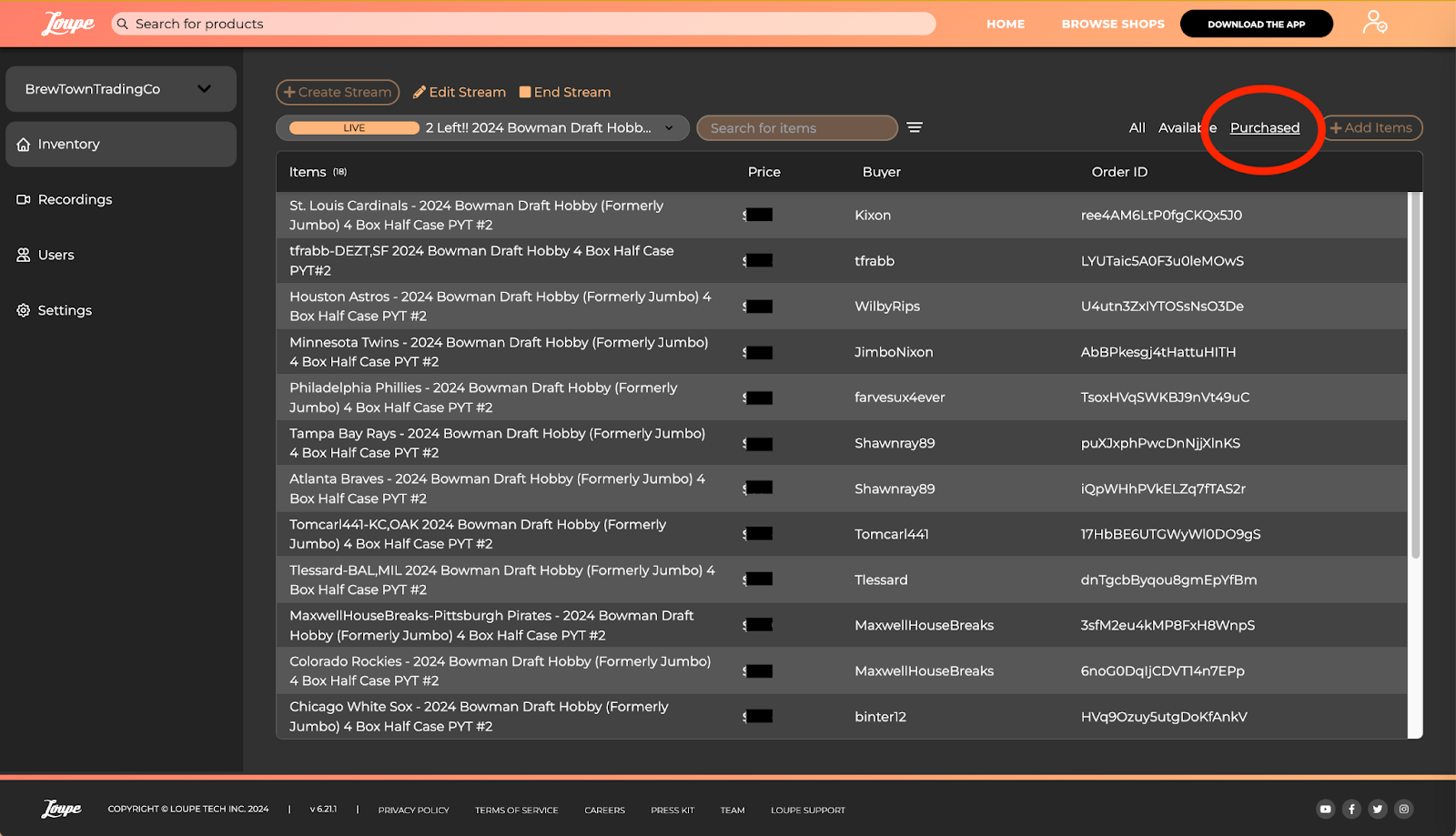Click the Add Items button

coord(1371,128)
